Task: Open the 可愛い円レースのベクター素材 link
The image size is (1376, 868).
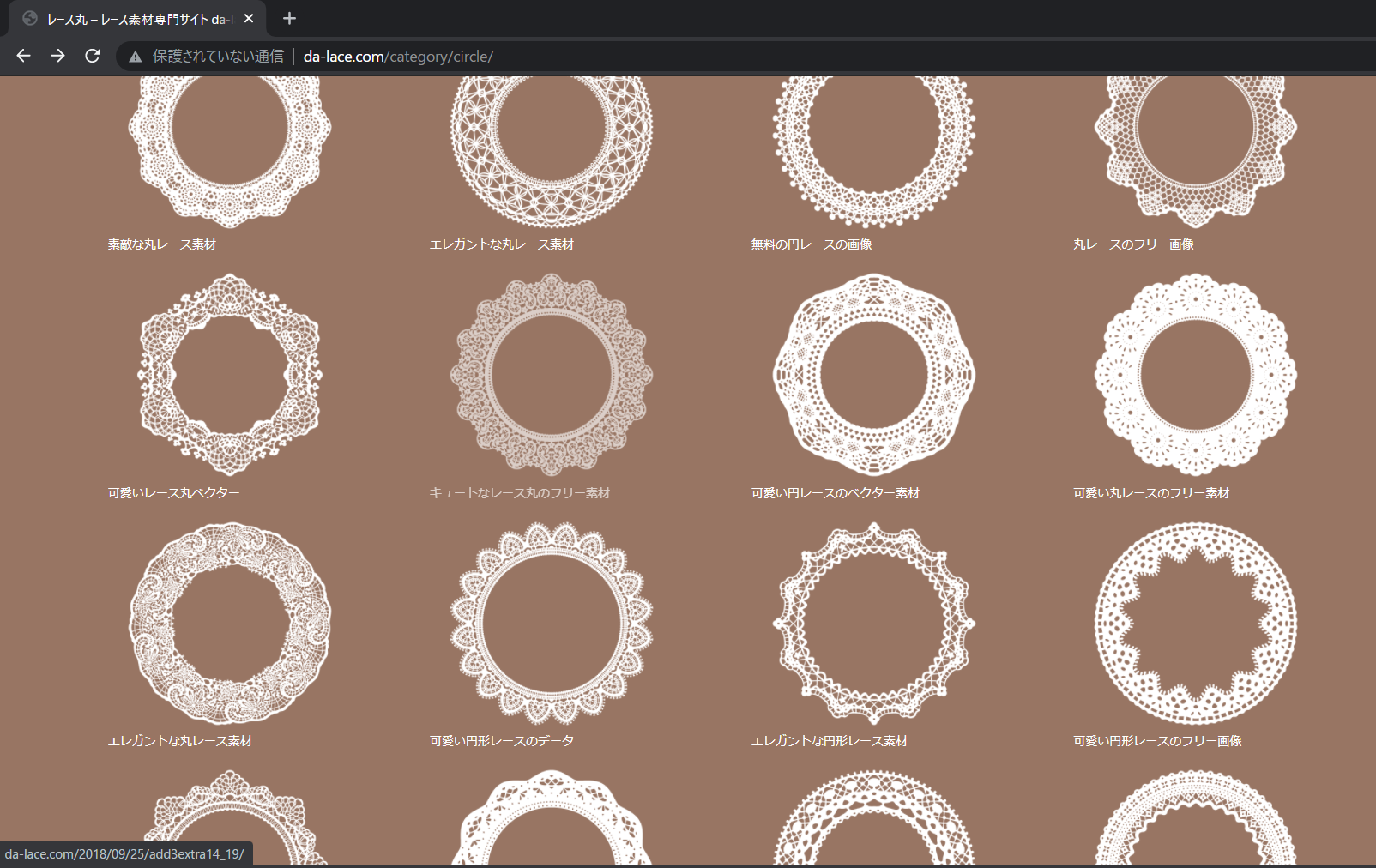Action: point(836,493)
